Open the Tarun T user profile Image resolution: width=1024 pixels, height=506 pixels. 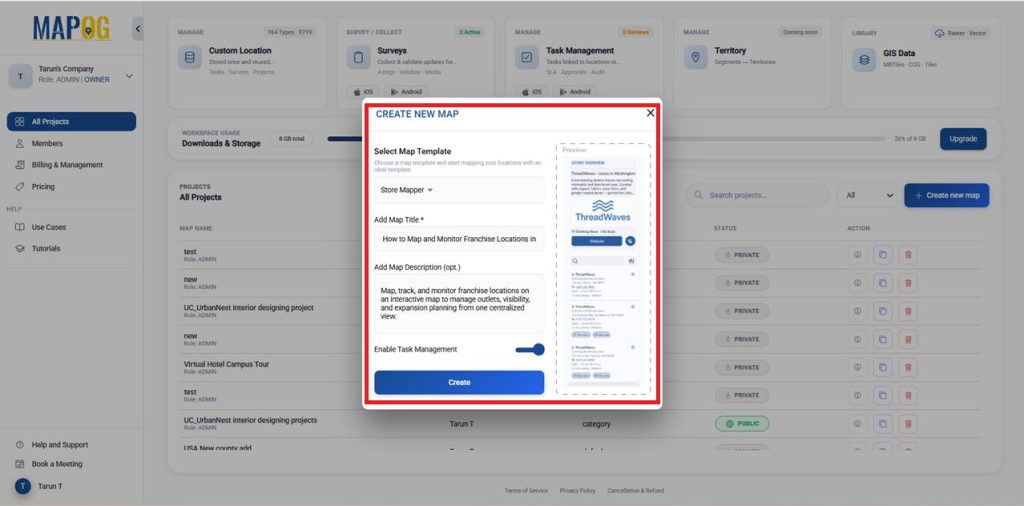pyautogui.click(x=39, y=486)
